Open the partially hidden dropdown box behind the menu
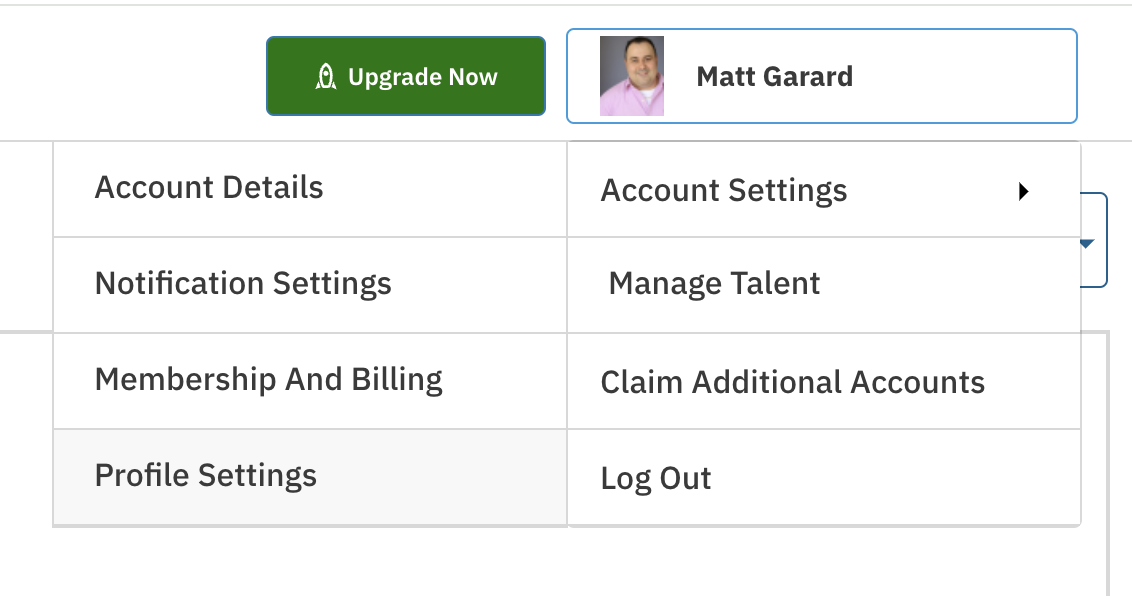Viewport: 1132px width, 596px height. coord(1094,240)
